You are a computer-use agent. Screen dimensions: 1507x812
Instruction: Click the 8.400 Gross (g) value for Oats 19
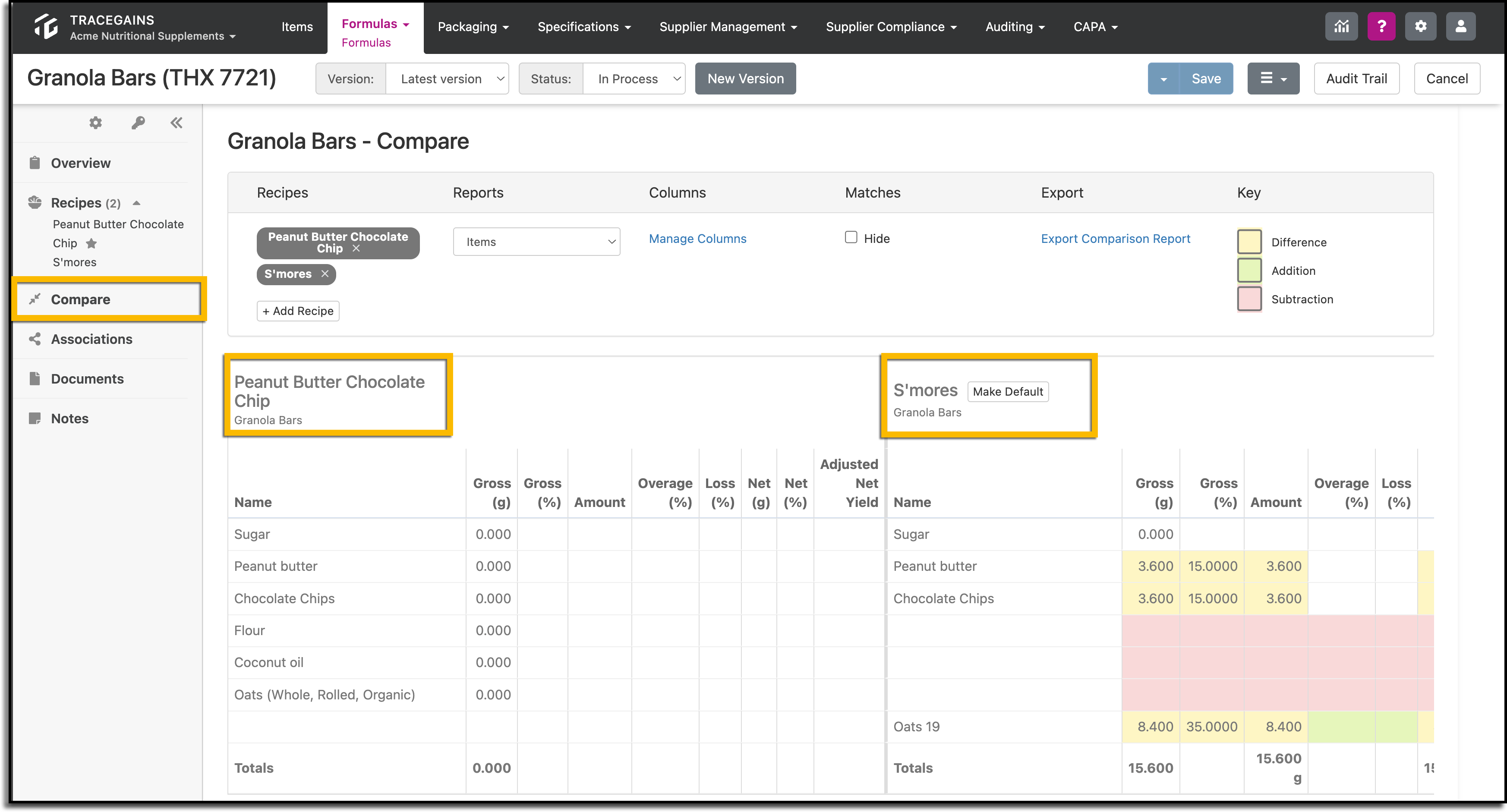coord(1155,727)
